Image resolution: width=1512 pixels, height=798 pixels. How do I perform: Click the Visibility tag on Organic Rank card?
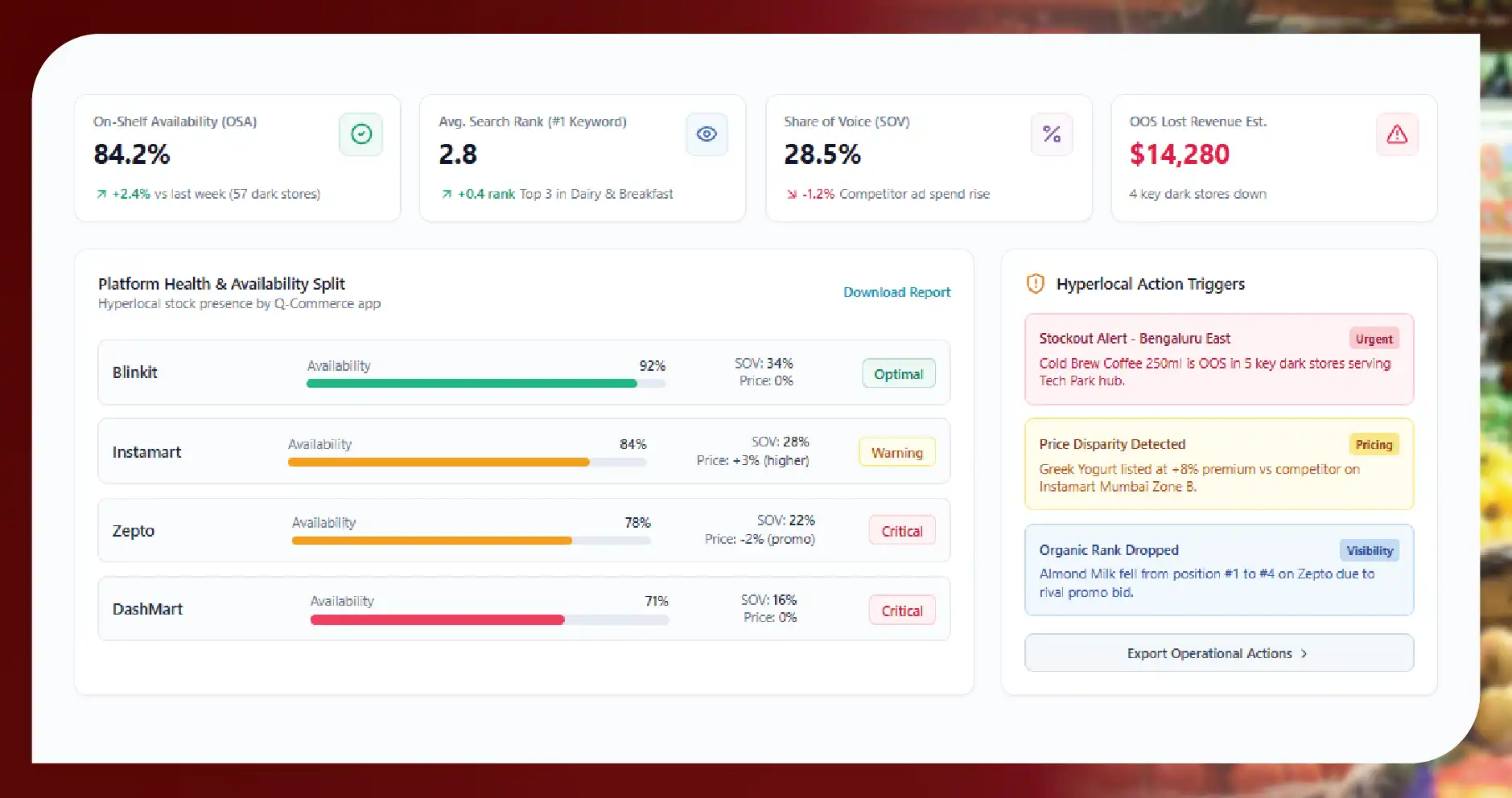1370,550
